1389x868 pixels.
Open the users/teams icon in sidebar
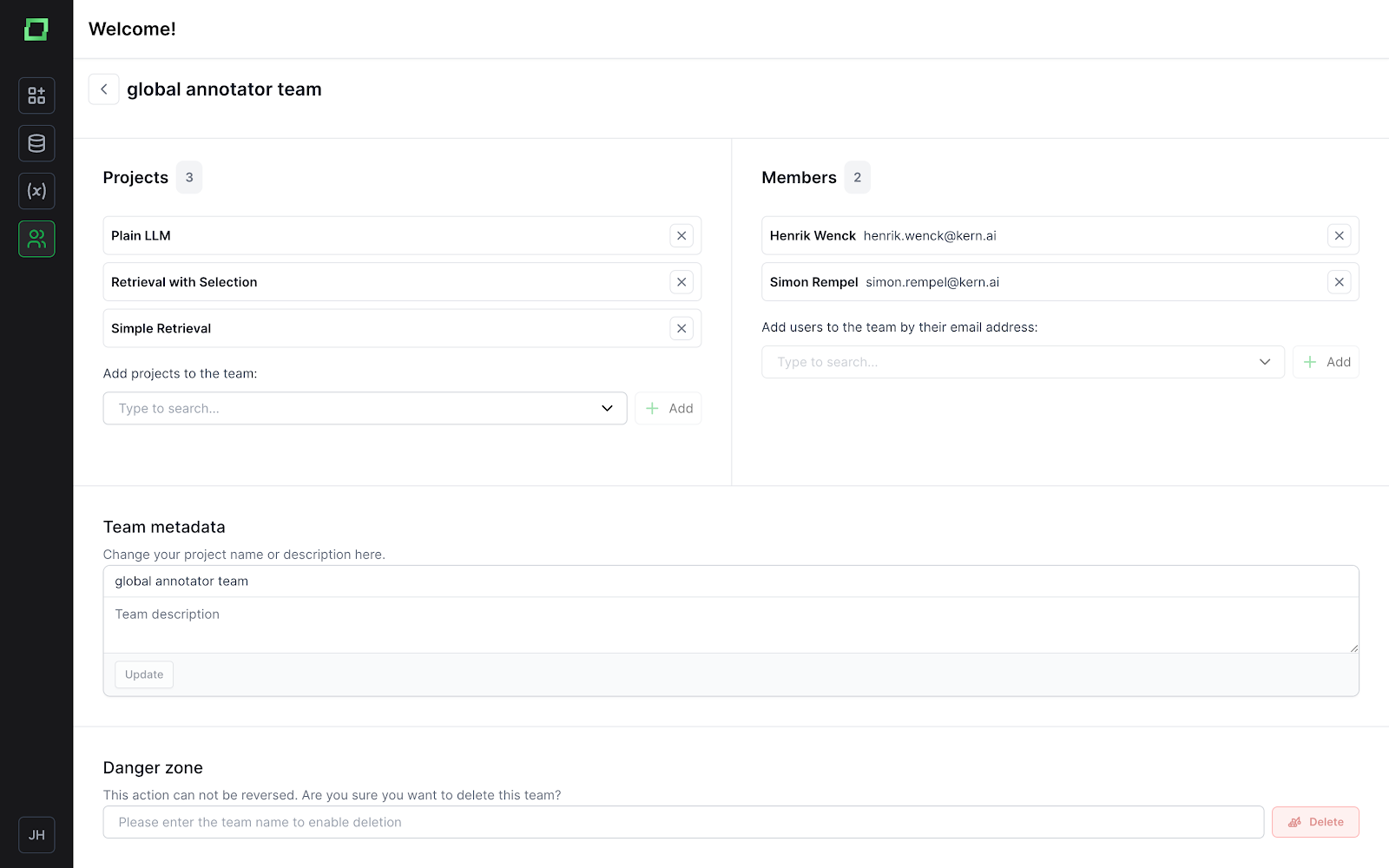[36, 239]
